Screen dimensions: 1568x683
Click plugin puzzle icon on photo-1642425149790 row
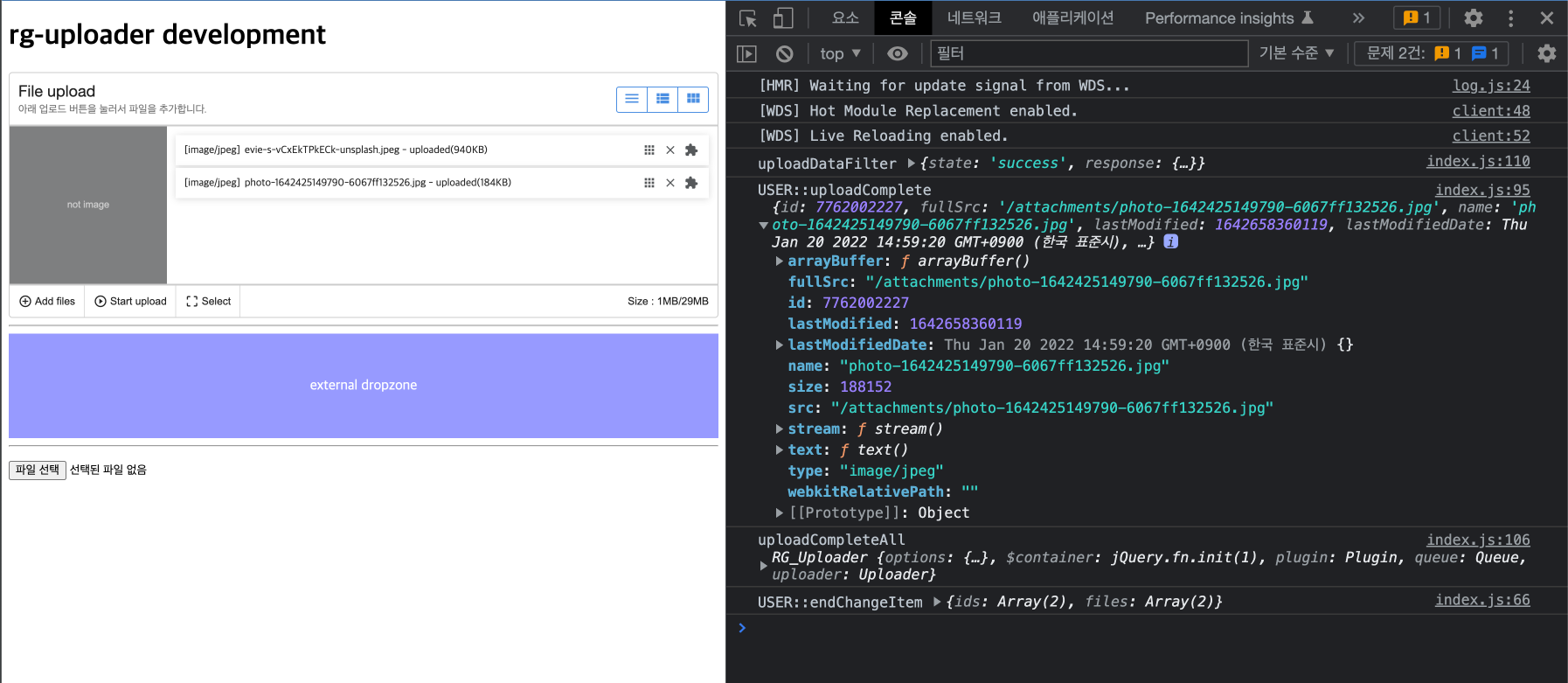click(x=691, y=183)
